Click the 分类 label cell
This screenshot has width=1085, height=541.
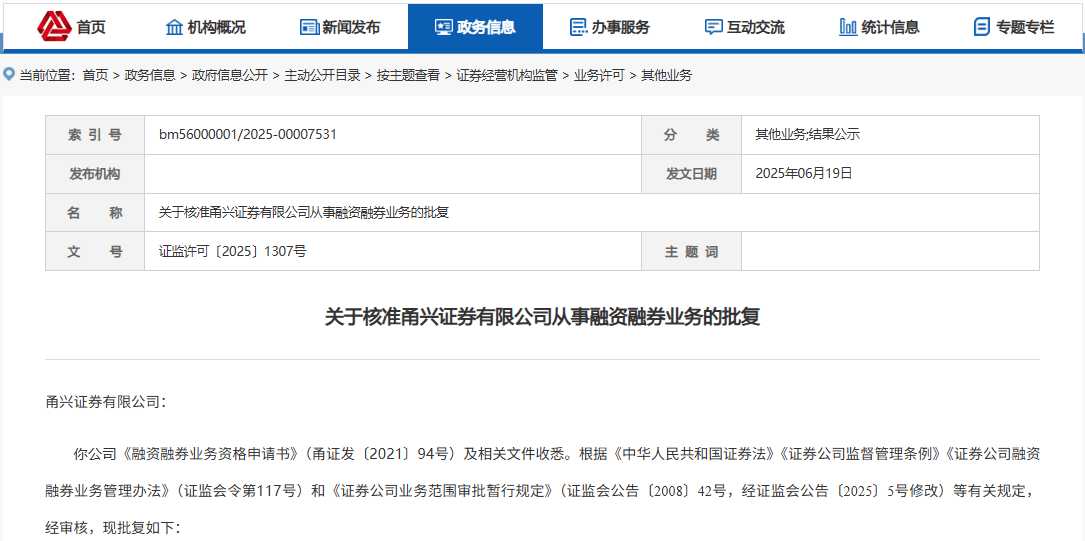click(x=691, y=135)
